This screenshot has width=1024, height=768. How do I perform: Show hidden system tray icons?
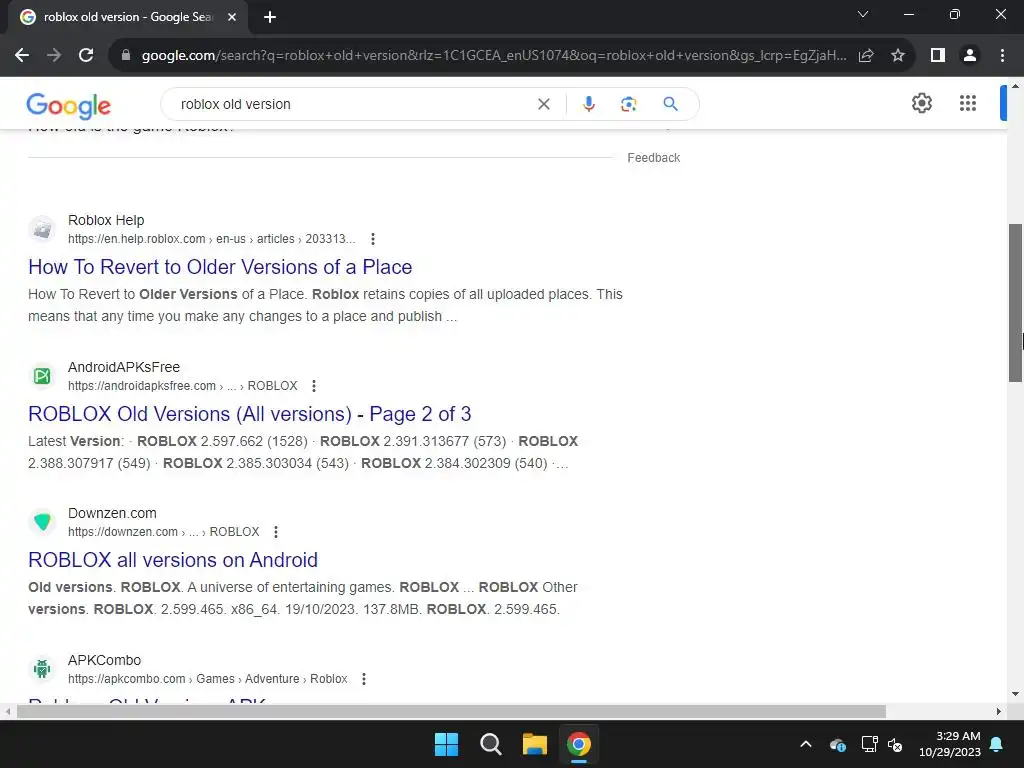click(806, 744)
